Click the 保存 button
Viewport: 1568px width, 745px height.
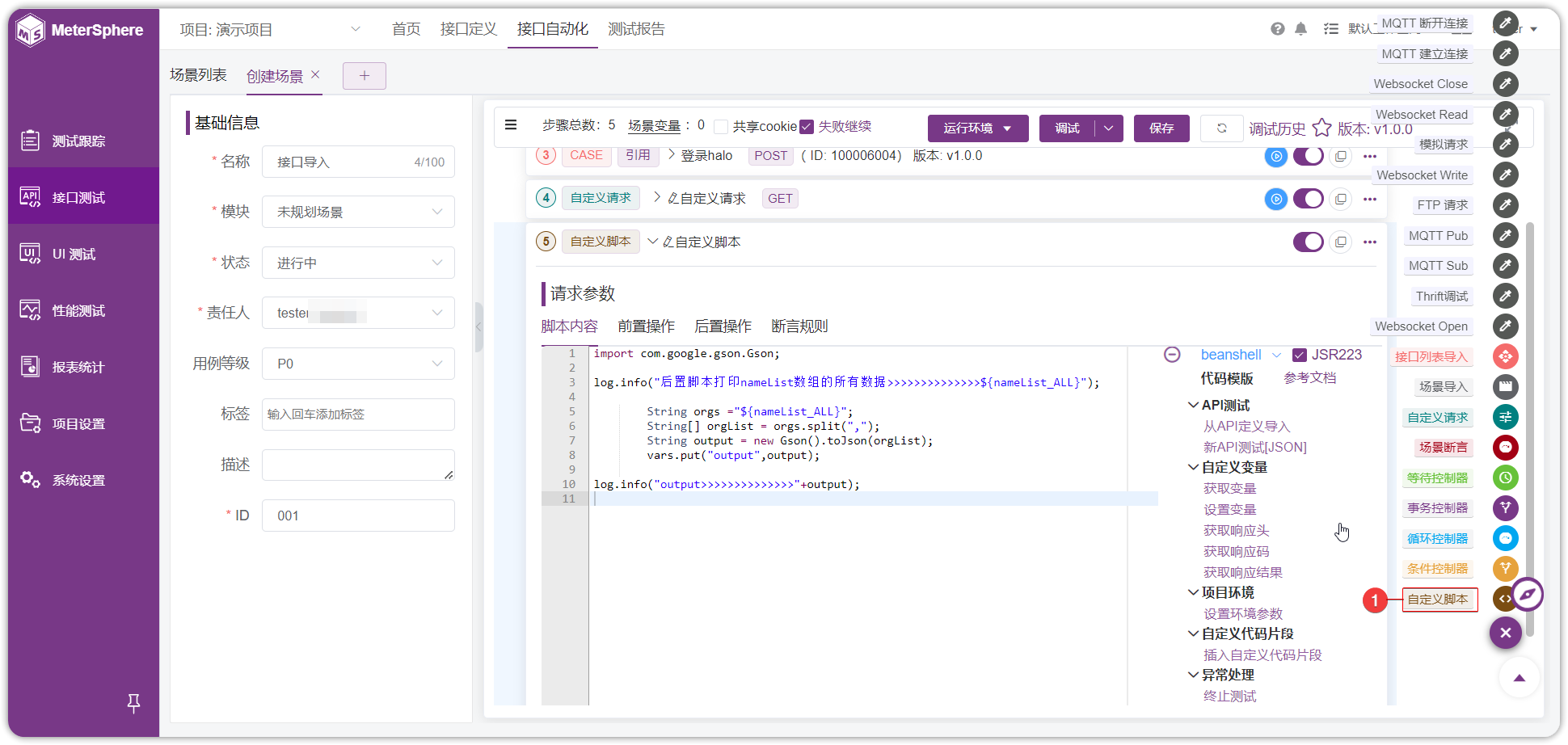(x=1161, y=128)
